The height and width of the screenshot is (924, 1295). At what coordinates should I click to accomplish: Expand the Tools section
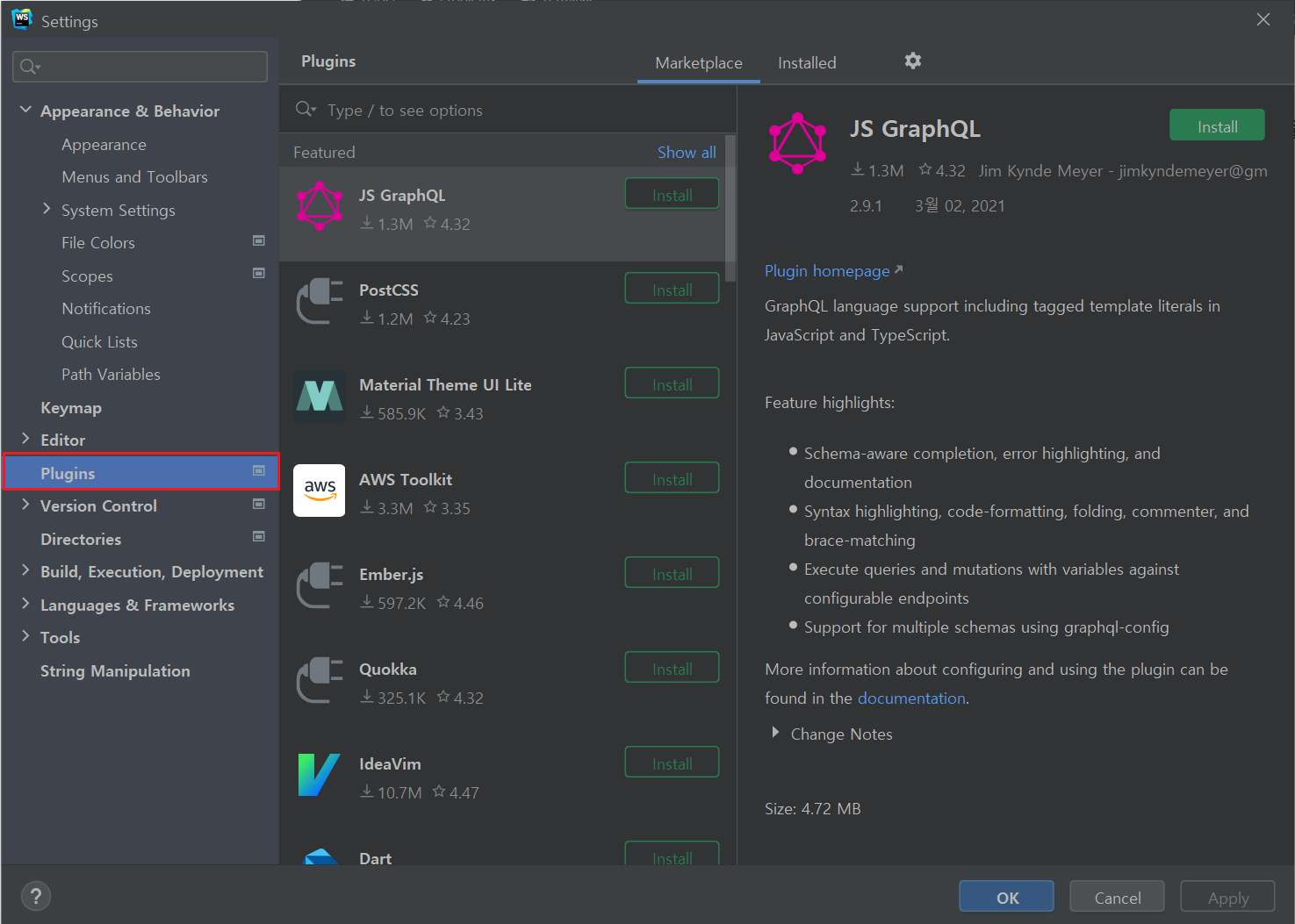point(25,636)
